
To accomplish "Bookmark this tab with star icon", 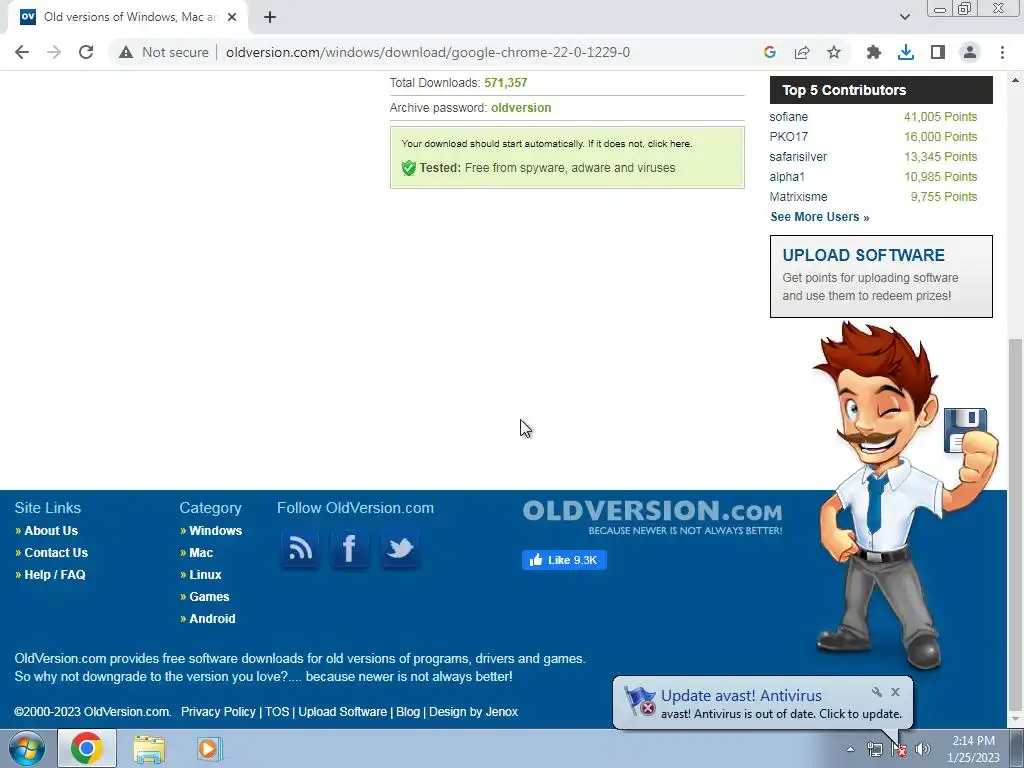I will [x=834, y=52].
